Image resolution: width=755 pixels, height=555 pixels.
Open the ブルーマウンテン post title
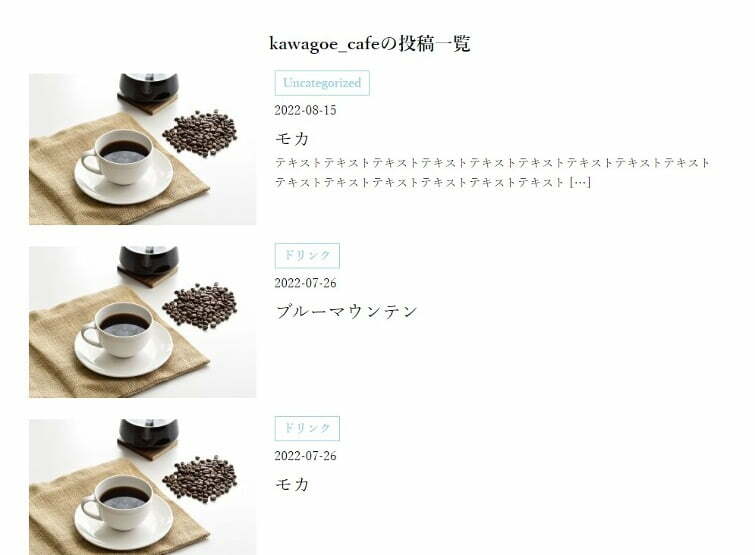[x=346, y=311]
